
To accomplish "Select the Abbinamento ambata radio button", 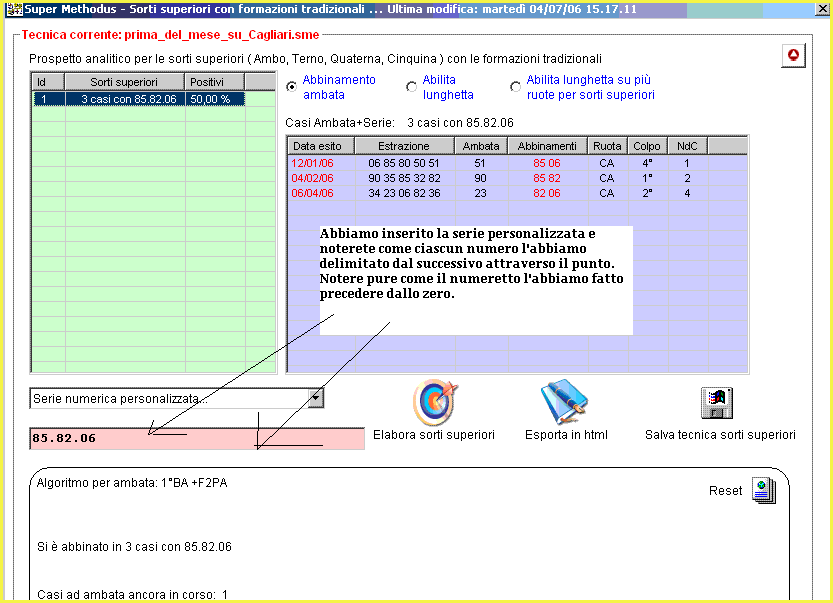I will (x=292, y=86).
